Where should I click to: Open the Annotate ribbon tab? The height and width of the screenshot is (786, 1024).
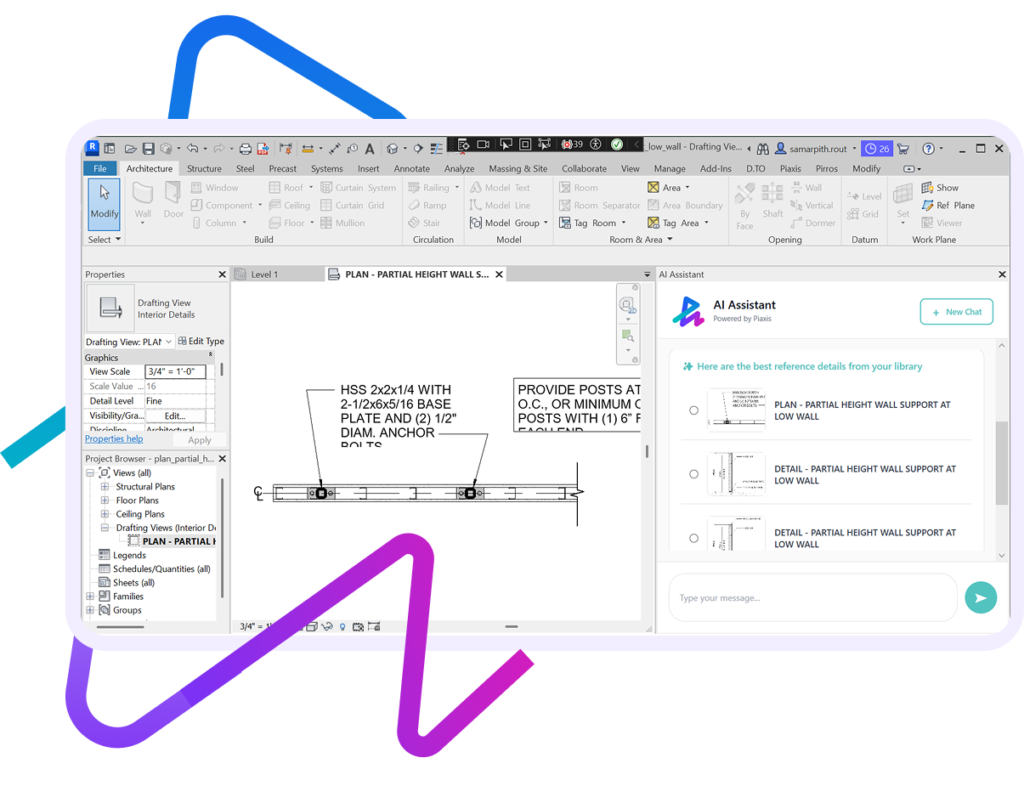(412, 169)
